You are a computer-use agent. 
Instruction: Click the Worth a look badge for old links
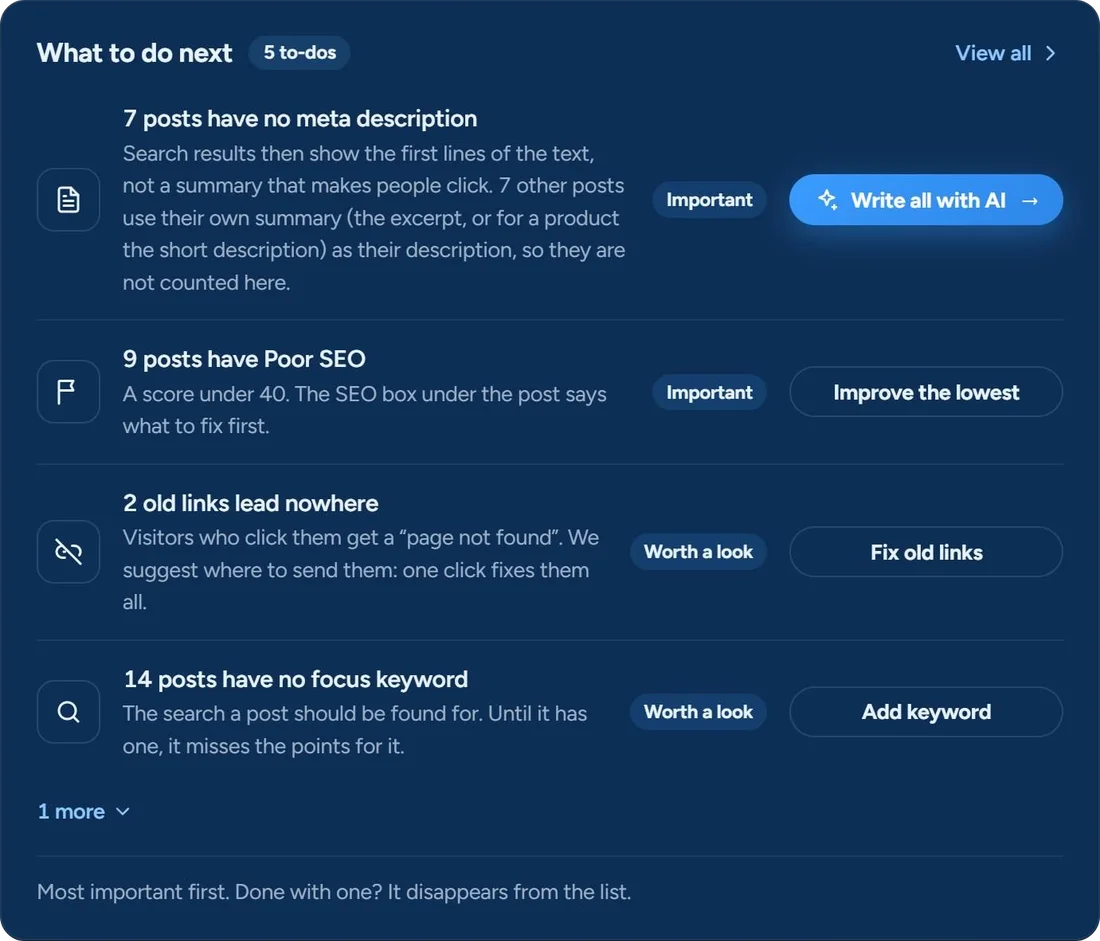(x=698, y=552)
